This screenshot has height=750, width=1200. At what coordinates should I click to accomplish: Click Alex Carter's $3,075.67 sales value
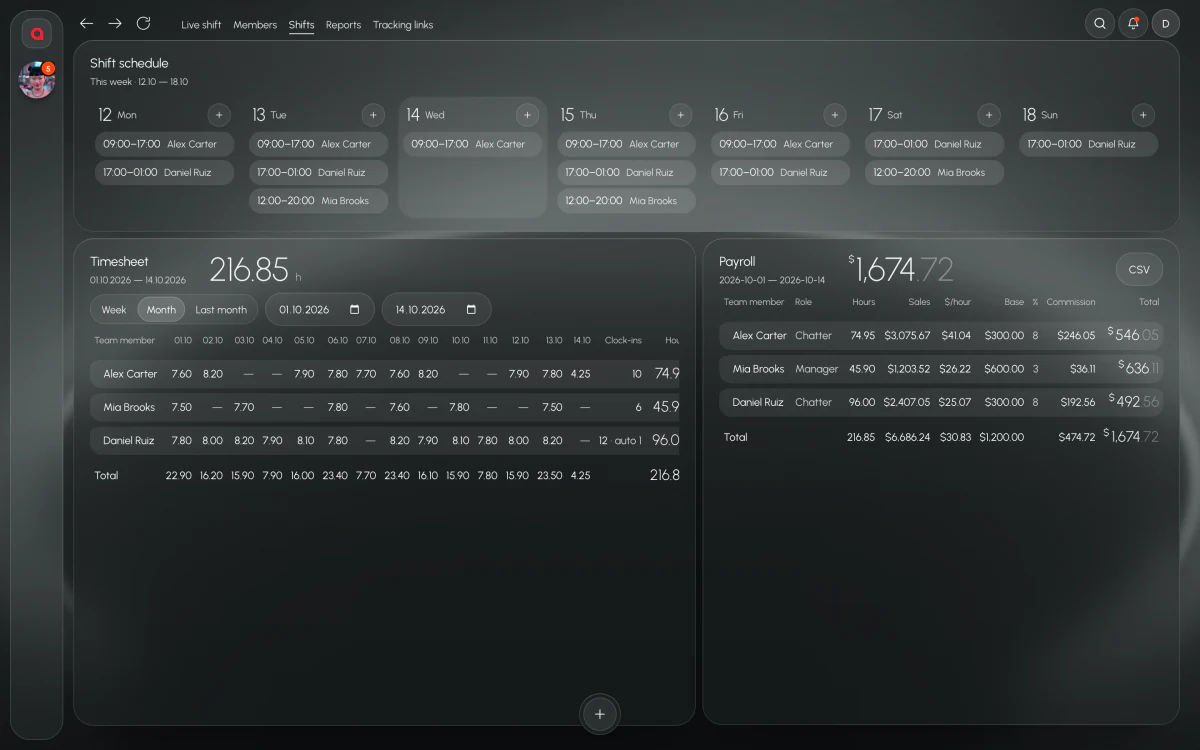pyautogui.click(x=907, y=336)
